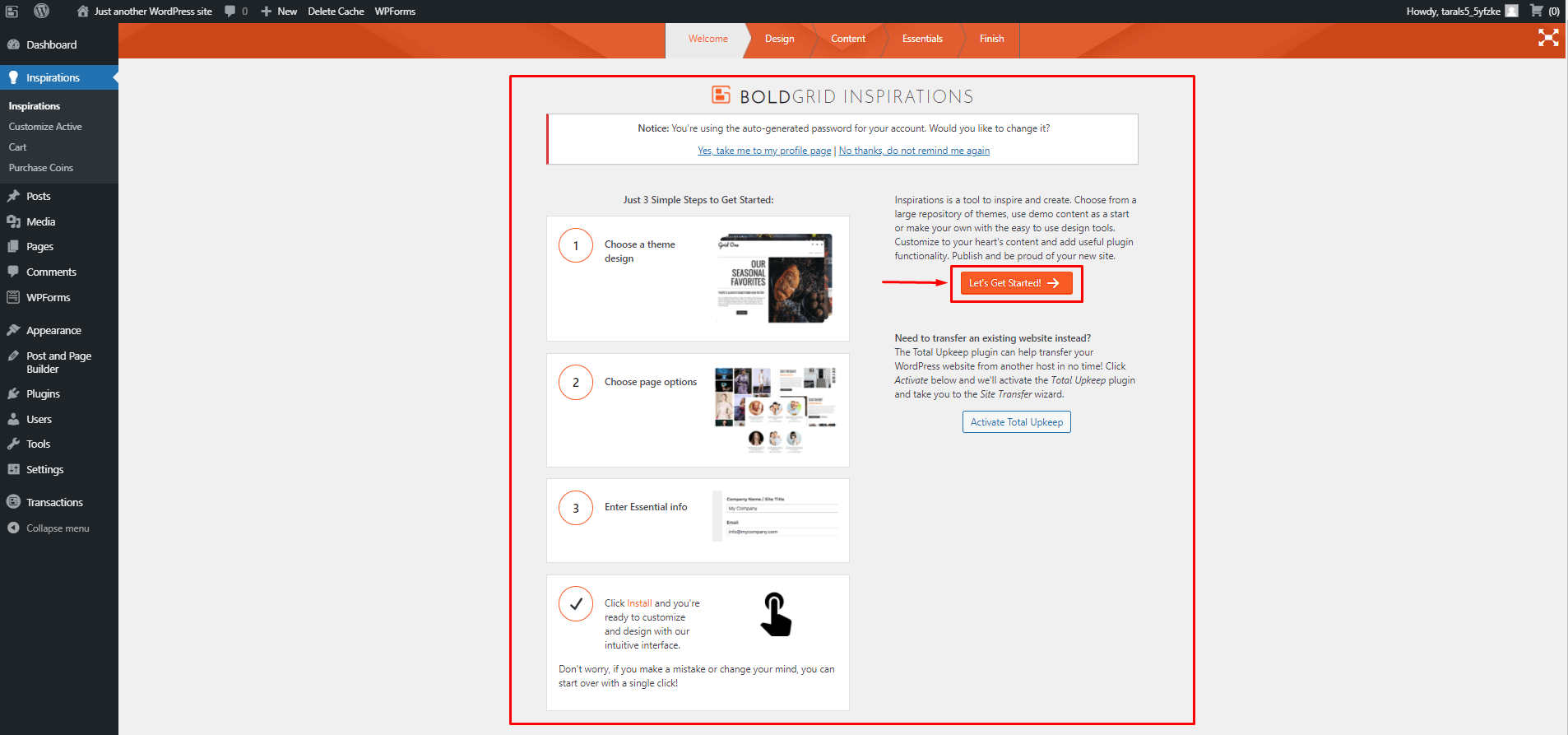Click the Dashboard gauge icon
Screen dimensions: 1568x735
[x=13, y=44]
